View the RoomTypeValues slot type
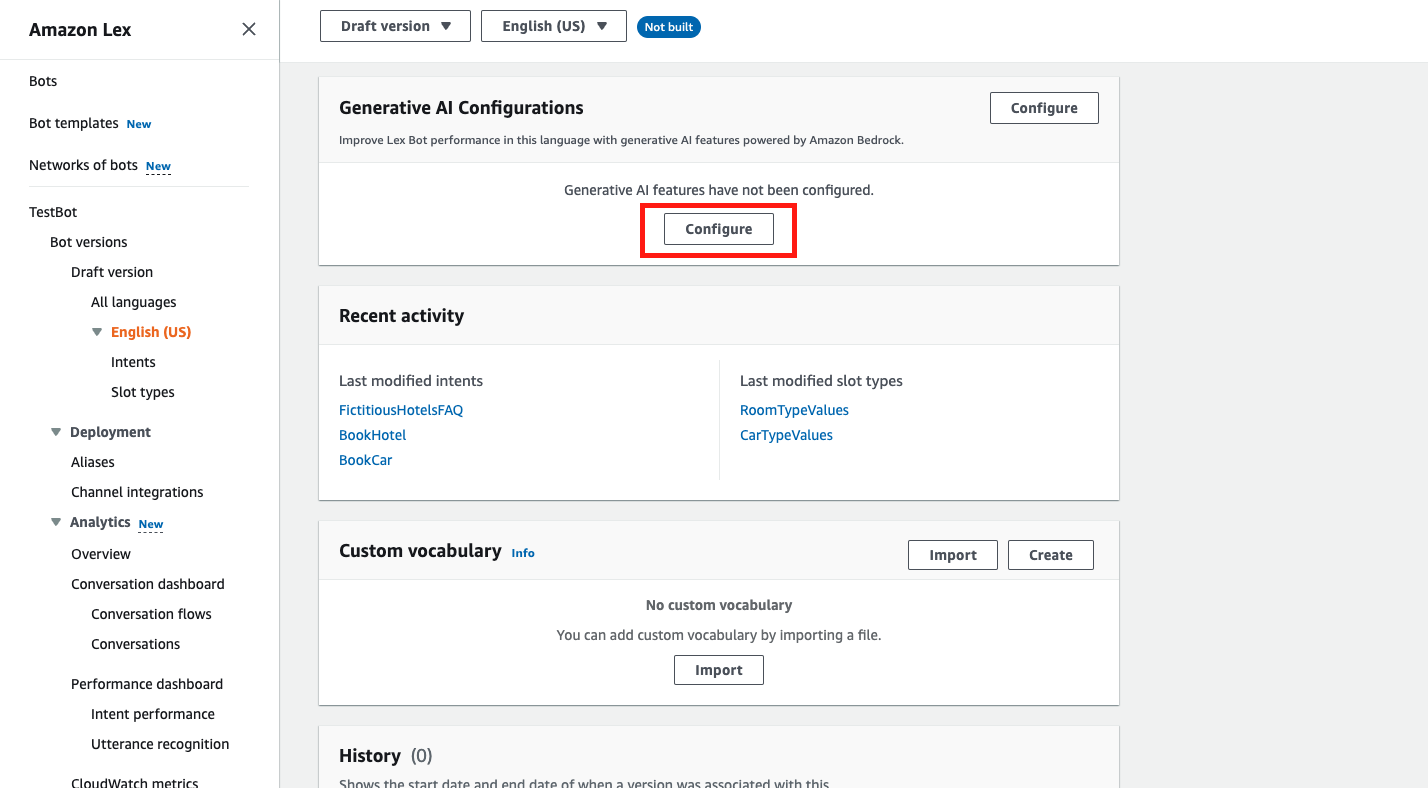1428x788 pixels. point(794,409)
